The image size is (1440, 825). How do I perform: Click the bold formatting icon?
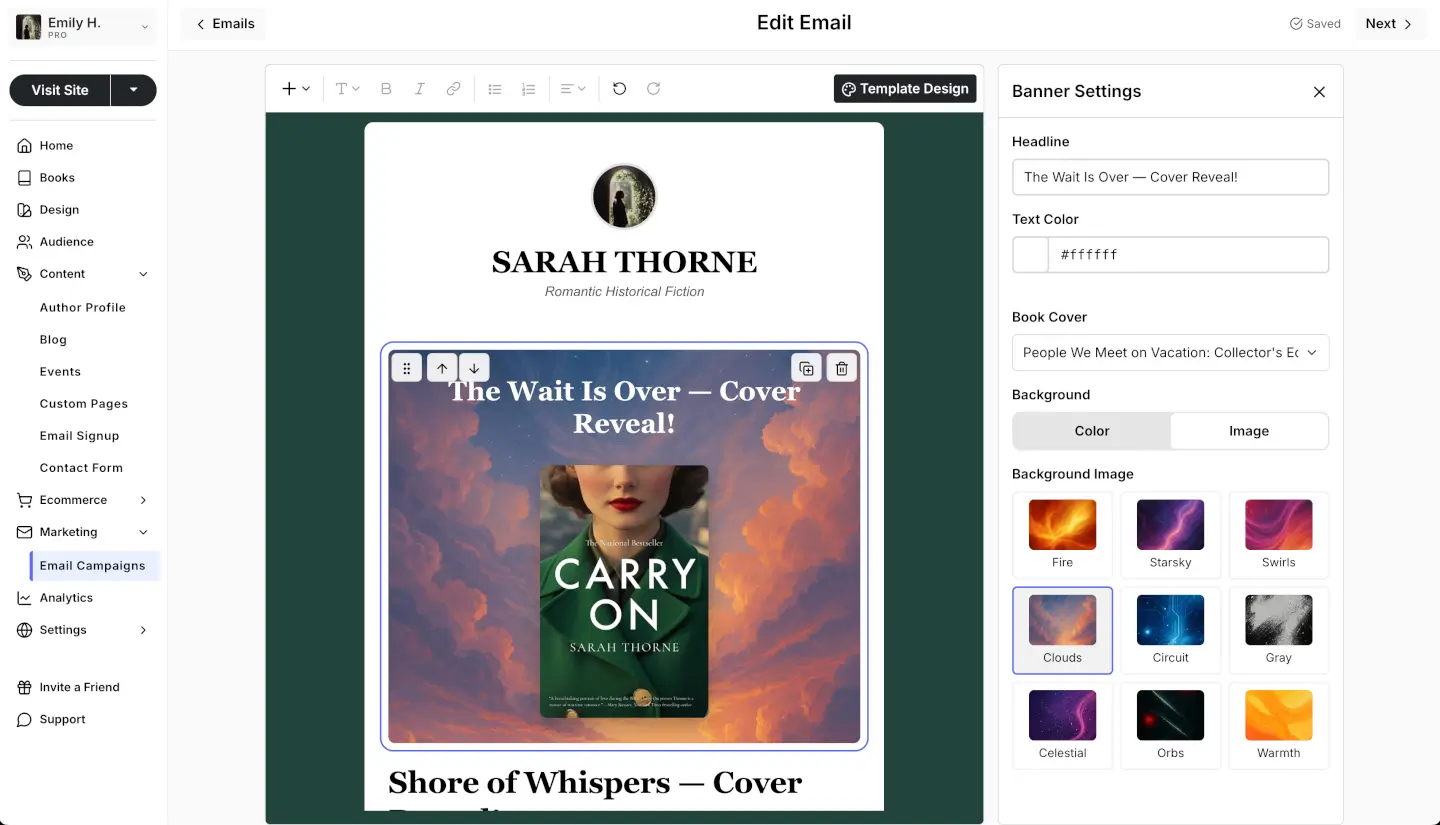[386, 89]
